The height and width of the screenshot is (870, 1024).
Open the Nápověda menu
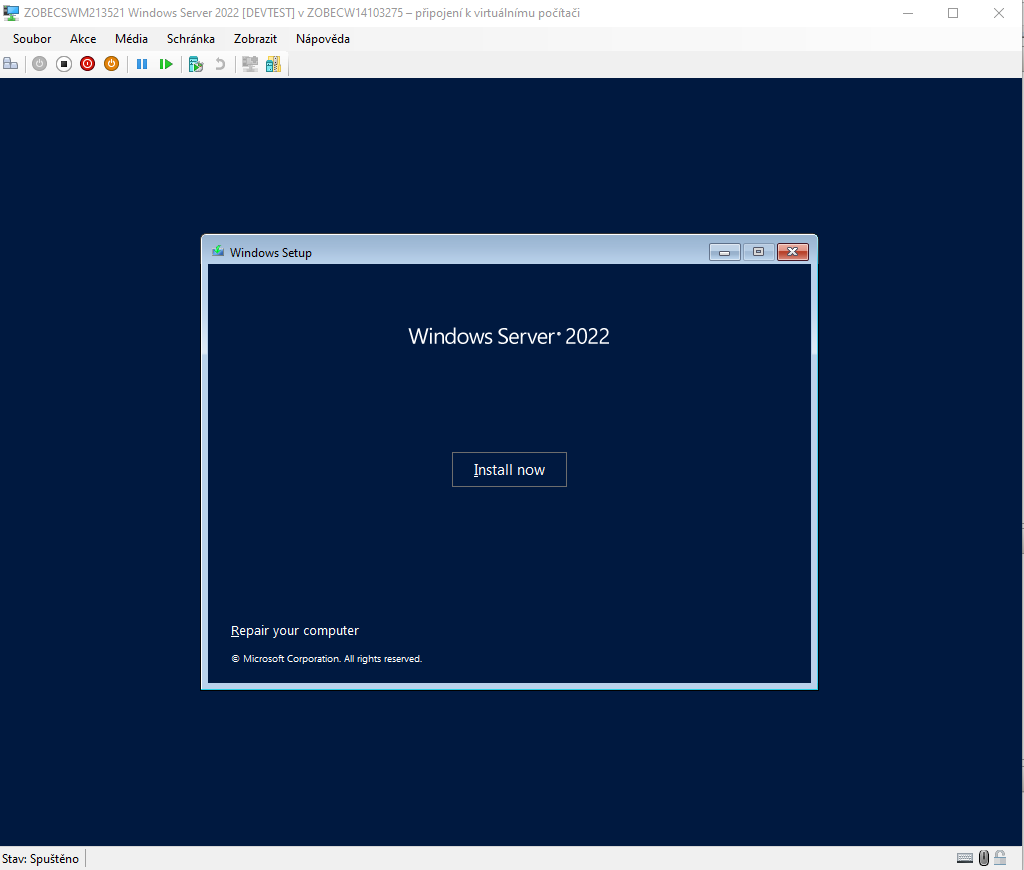(x=323, y=39)
